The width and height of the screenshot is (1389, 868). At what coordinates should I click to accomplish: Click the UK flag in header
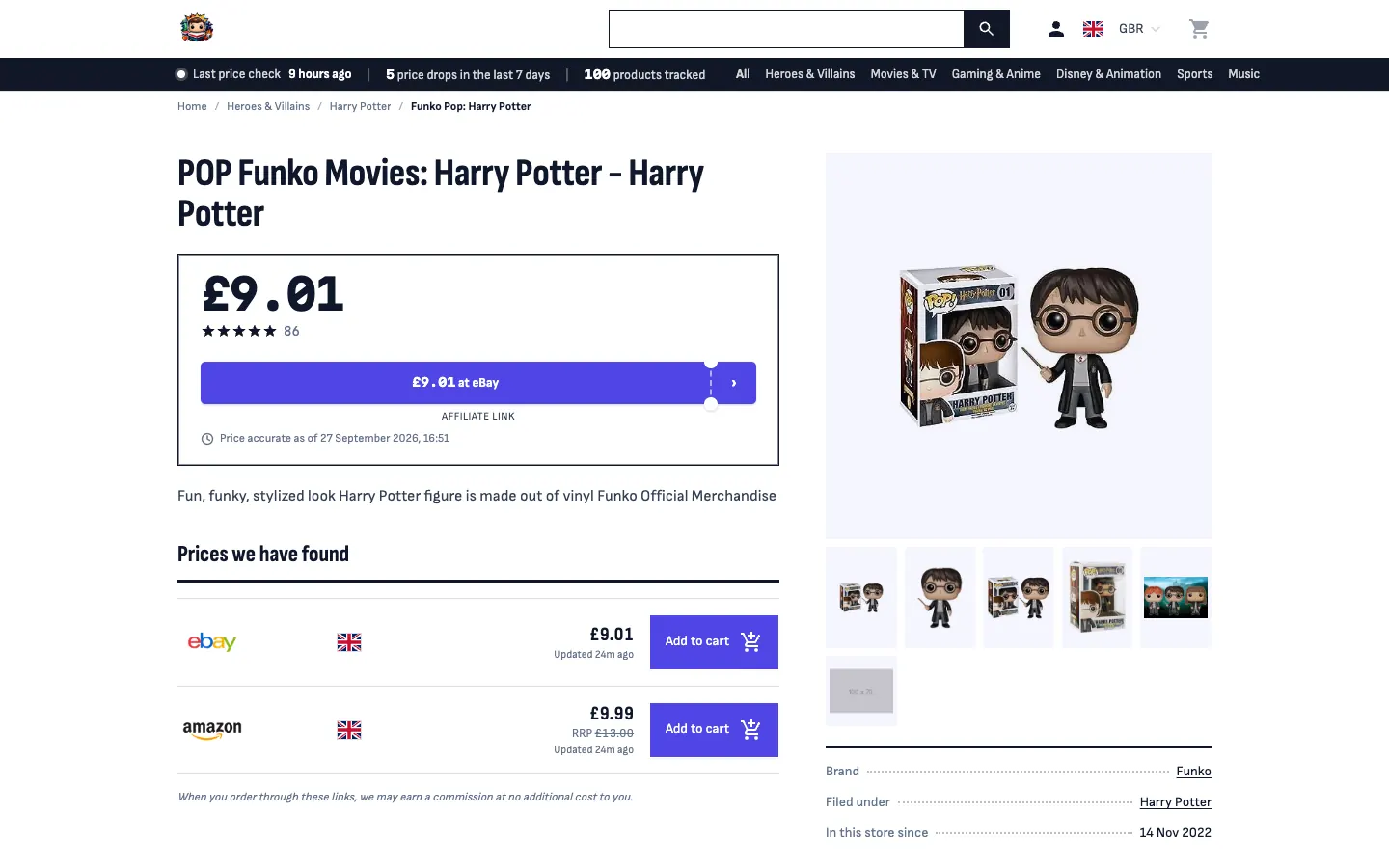[x=1093, y=29]
